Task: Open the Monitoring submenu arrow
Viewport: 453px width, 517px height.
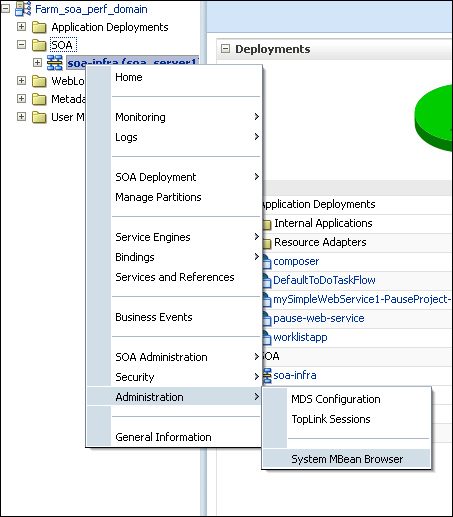Action: click(256, 117)
